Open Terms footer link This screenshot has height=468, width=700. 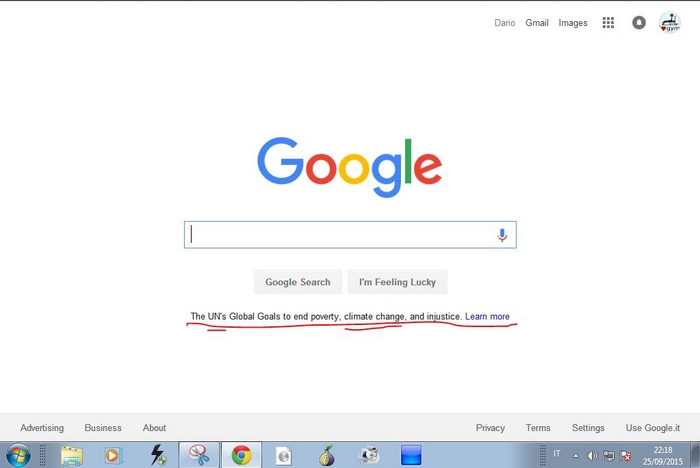538,427
